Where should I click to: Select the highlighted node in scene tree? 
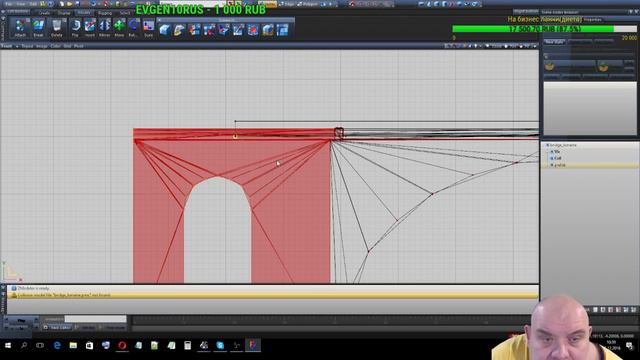[x=590, y=165]
